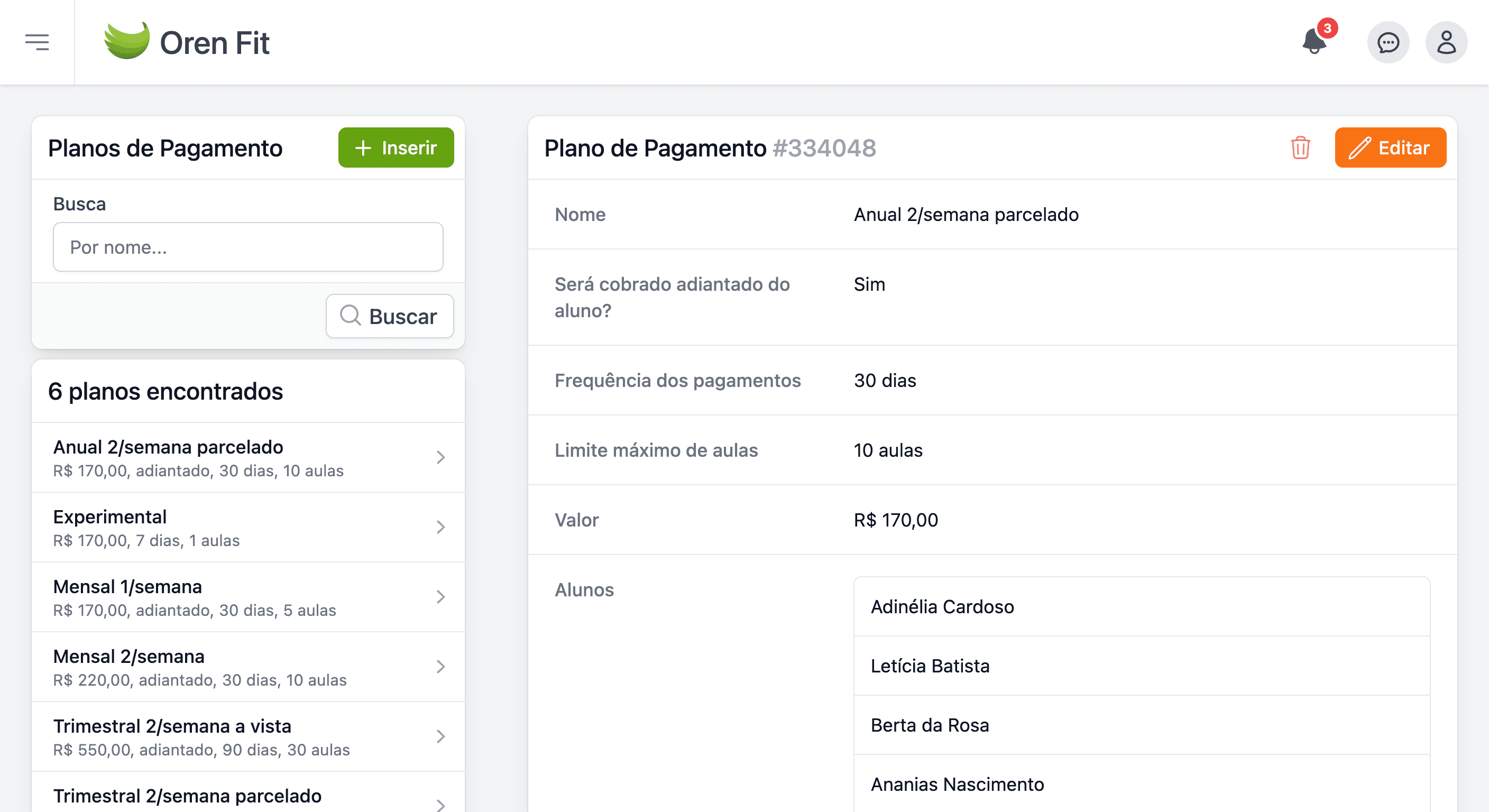Open student Berta da Rosa
Screen dimensions: 1489x812
coord(1142,725)
